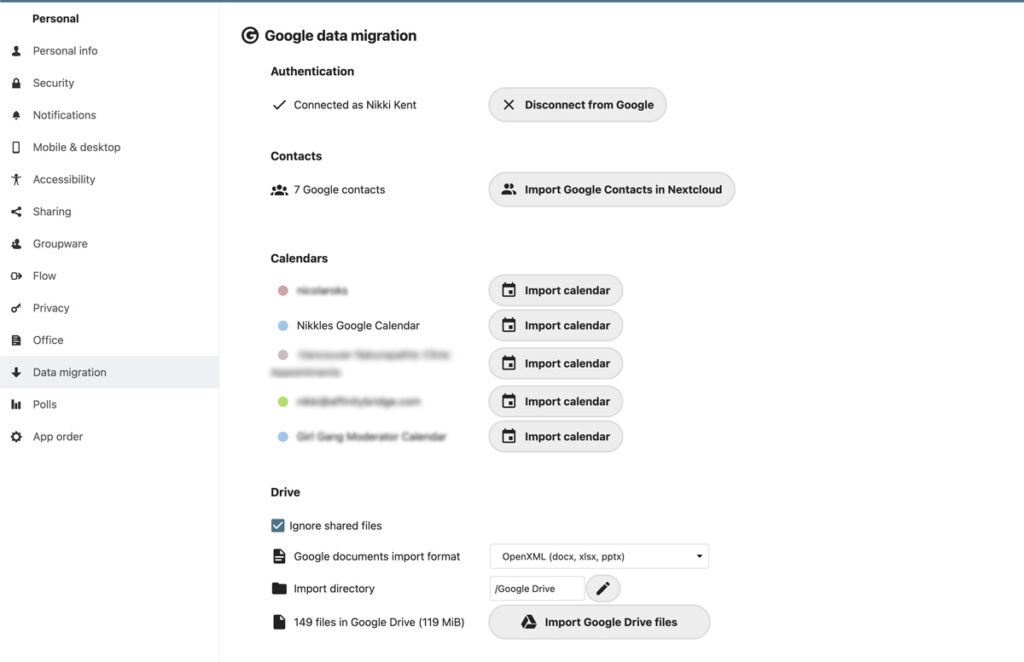Image resolution: width=1024 pixels, height=662 pixels.
Task: Click the Groupware icon in the sidebar
Action: click(x=14, y=243)
